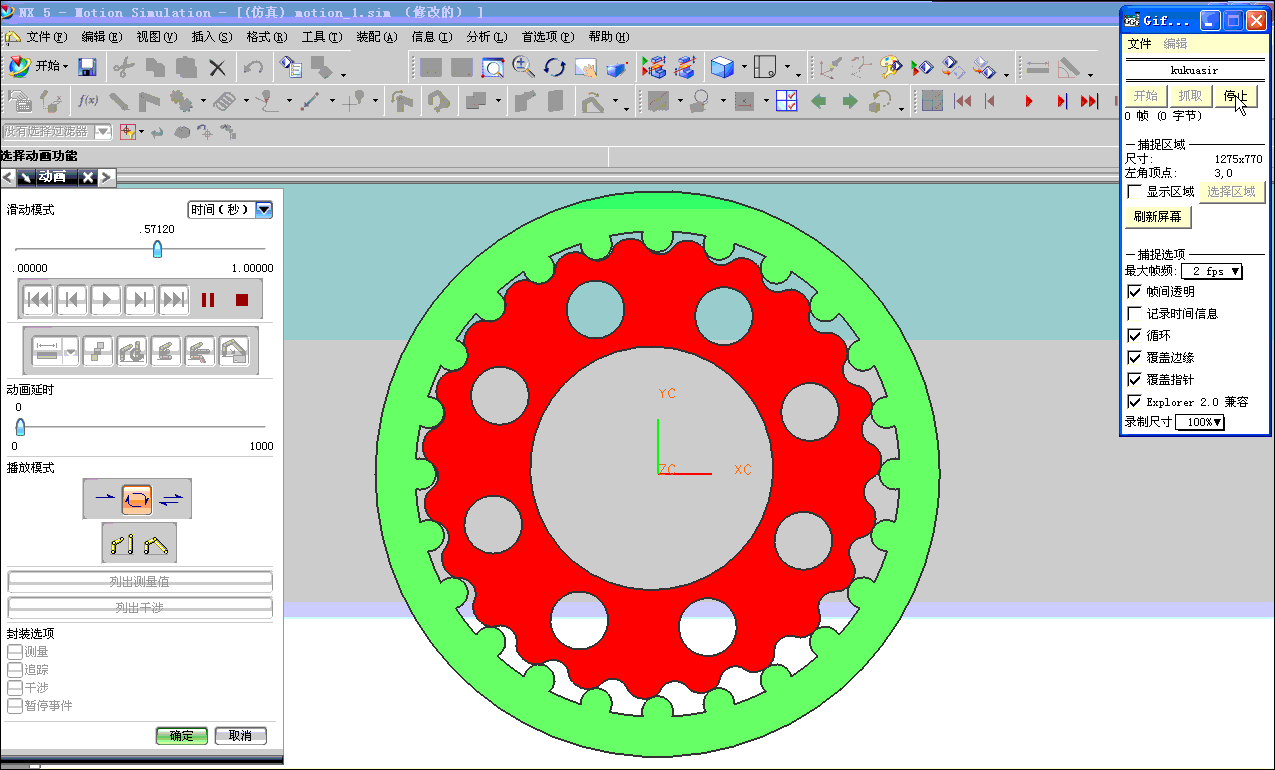Open the 编辑(E) menu
Viewport: 1275px width, 770px height.
101,37
